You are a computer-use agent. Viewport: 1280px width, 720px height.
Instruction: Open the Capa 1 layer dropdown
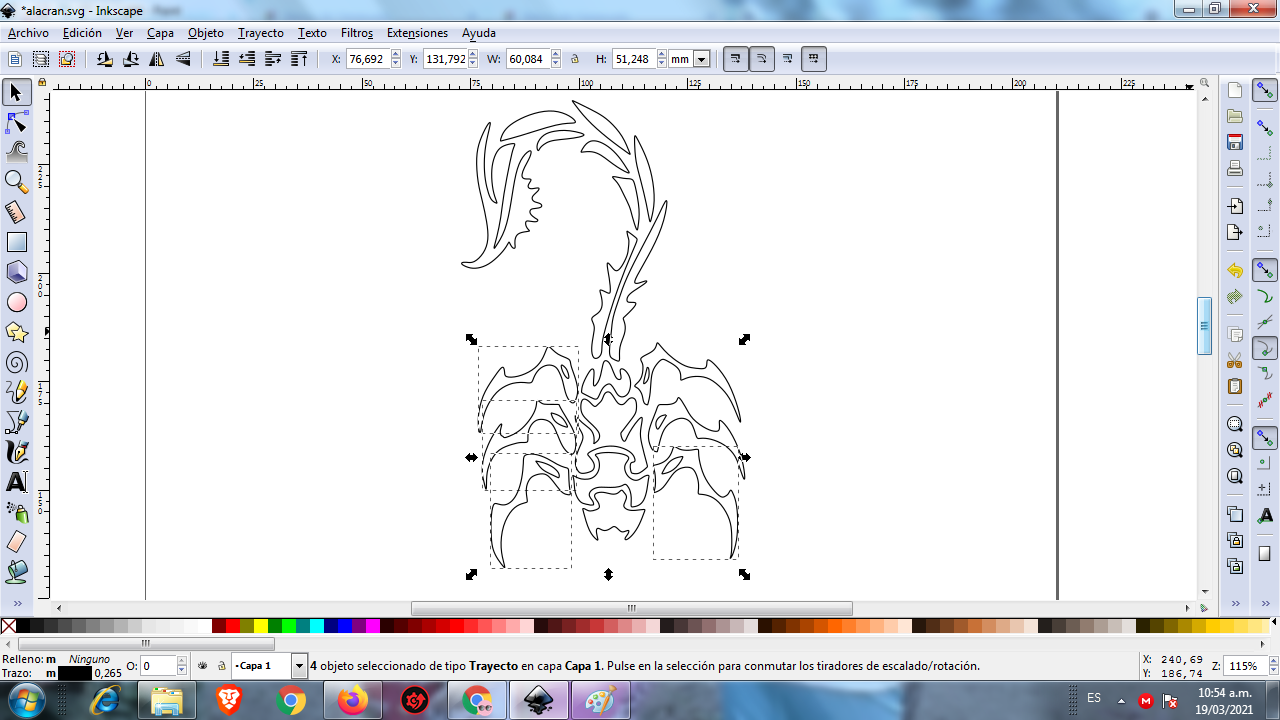click(299, 665)
